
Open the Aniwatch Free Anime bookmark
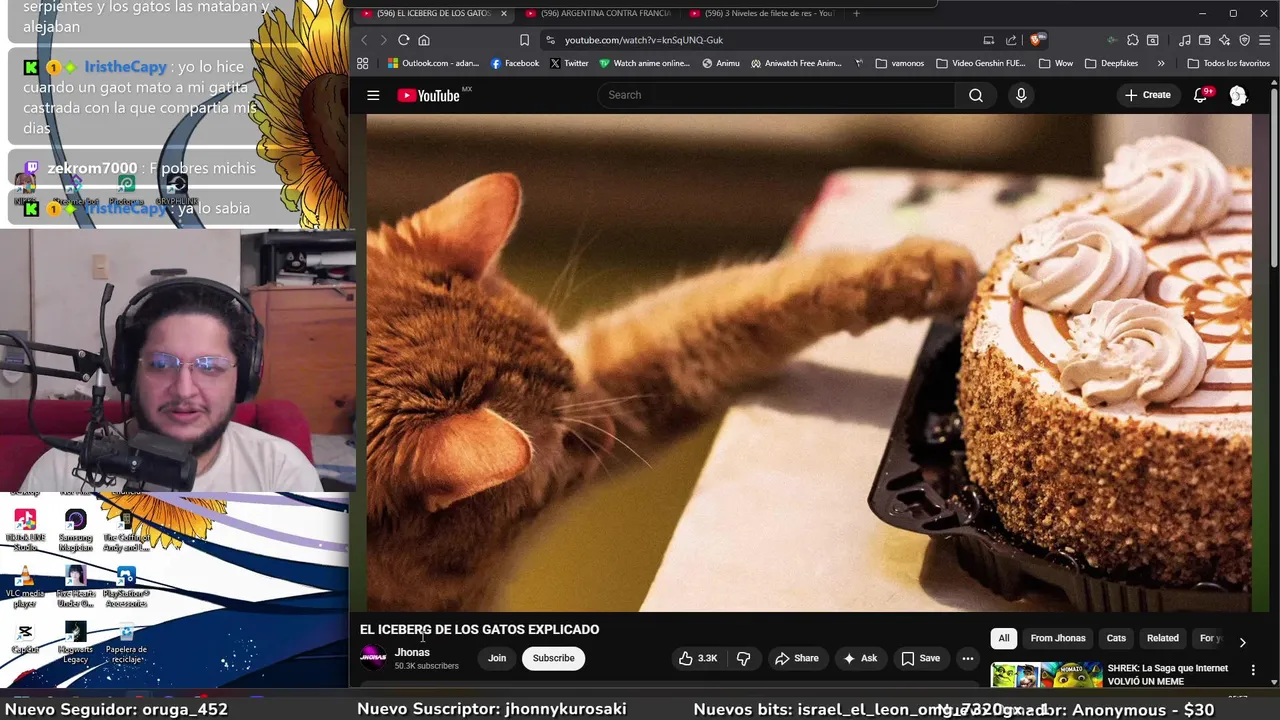[796, 63]
